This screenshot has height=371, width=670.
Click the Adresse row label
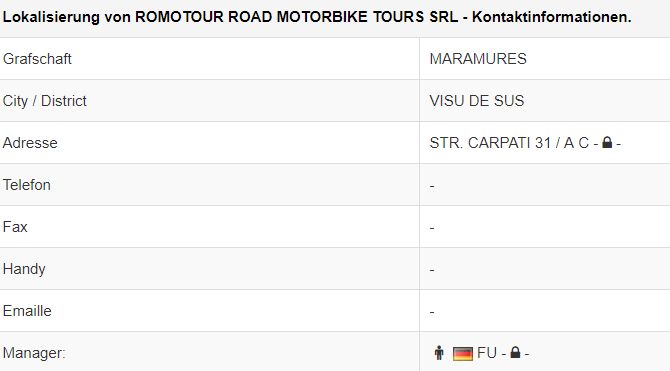point(30,143)
